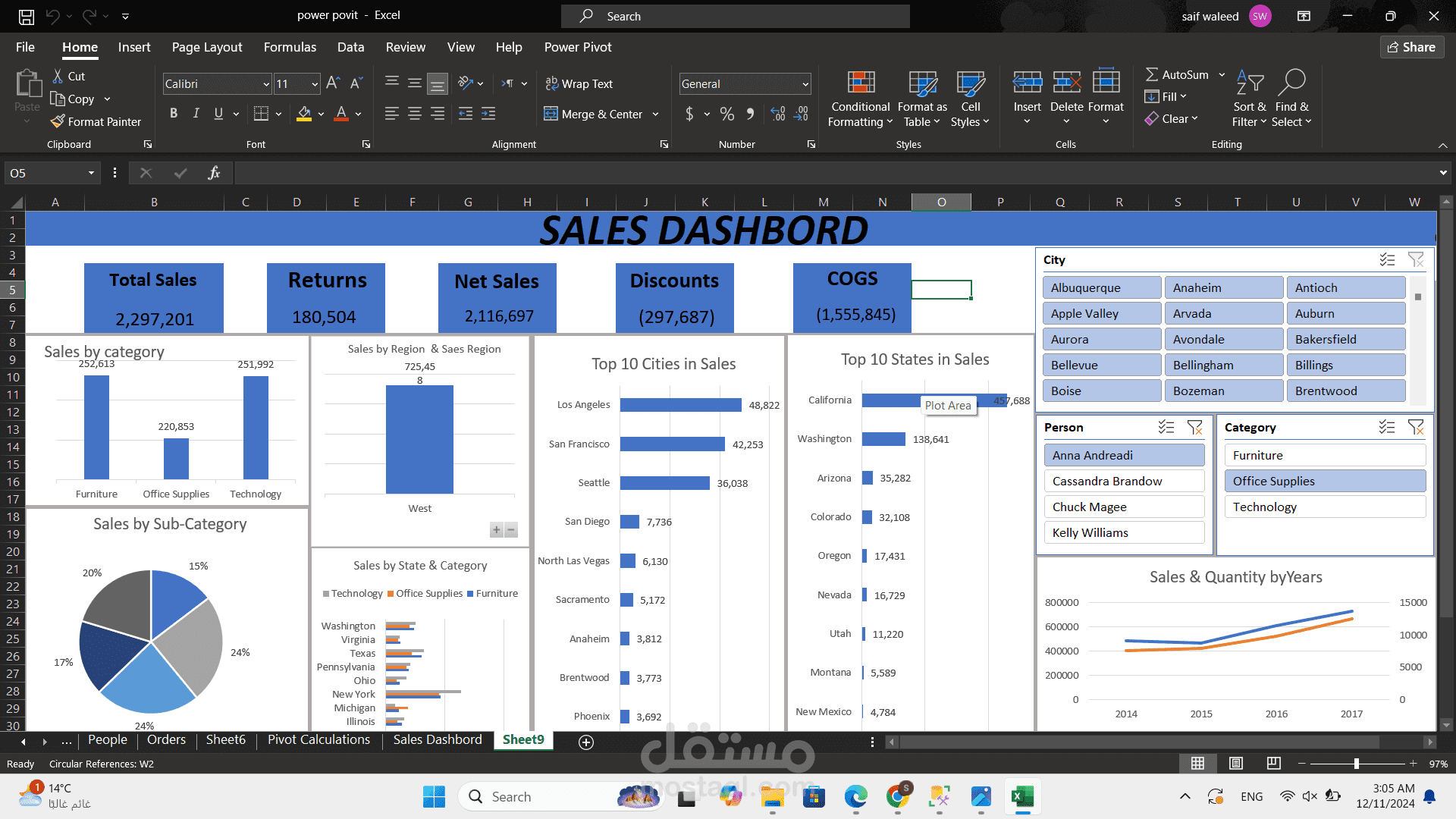Open the Insert ribbon tab

134,47
